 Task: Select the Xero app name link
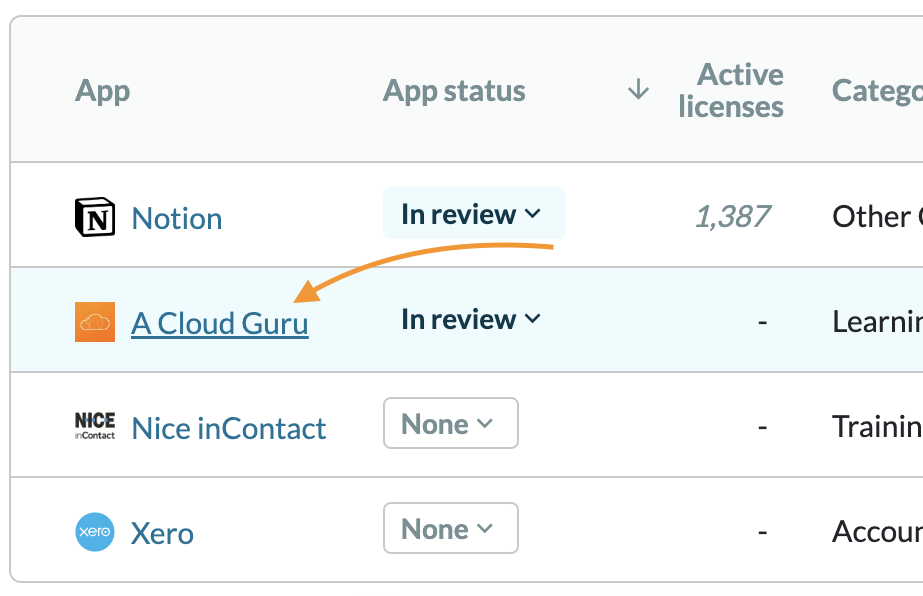click(x=162, y=534)
